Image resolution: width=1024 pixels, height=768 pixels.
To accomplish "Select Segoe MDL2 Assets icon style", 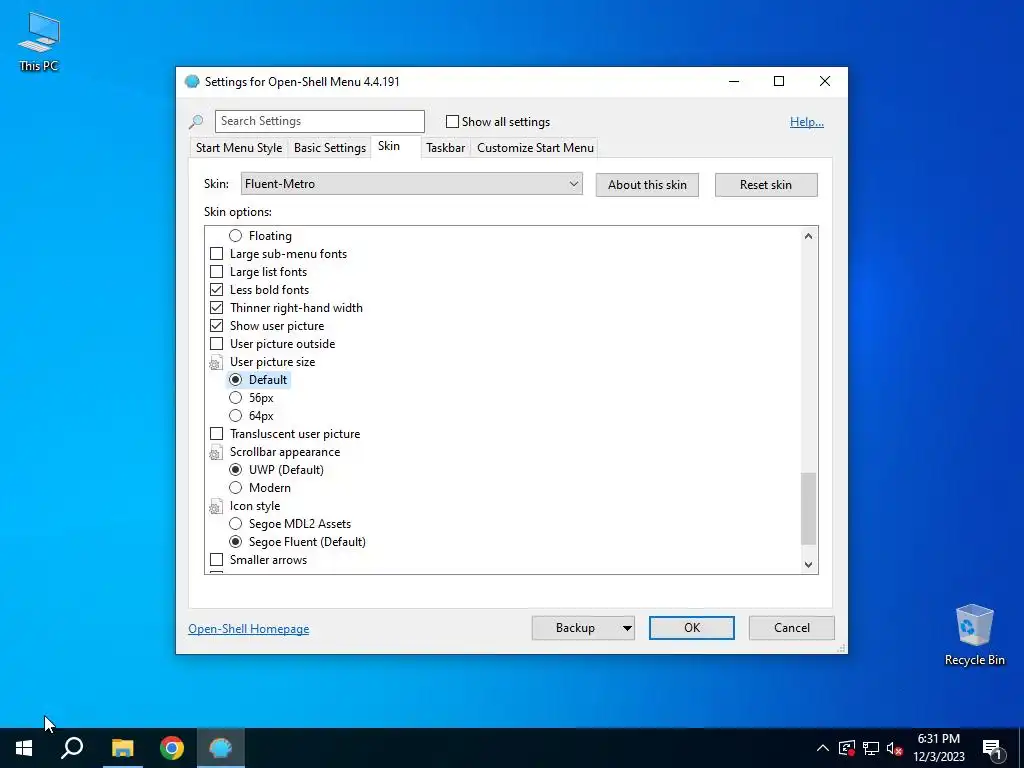I will [235, 524].
